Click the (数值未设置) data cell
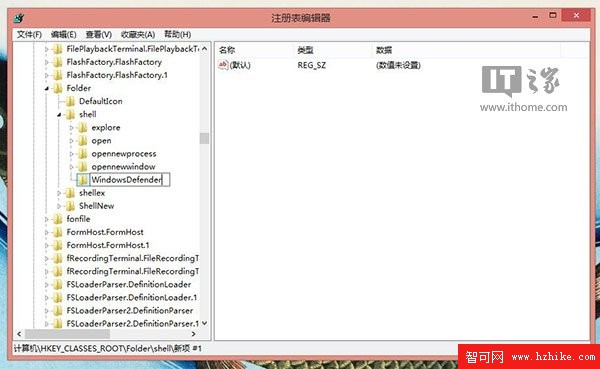600x369 pixels. tap(398, 65)
